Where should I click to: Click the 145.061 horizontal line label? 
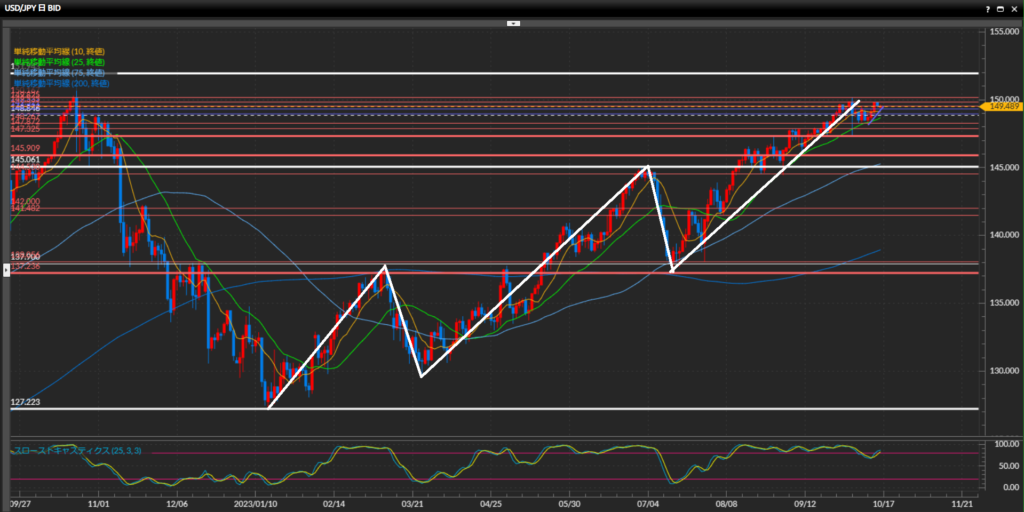(24, 159)
